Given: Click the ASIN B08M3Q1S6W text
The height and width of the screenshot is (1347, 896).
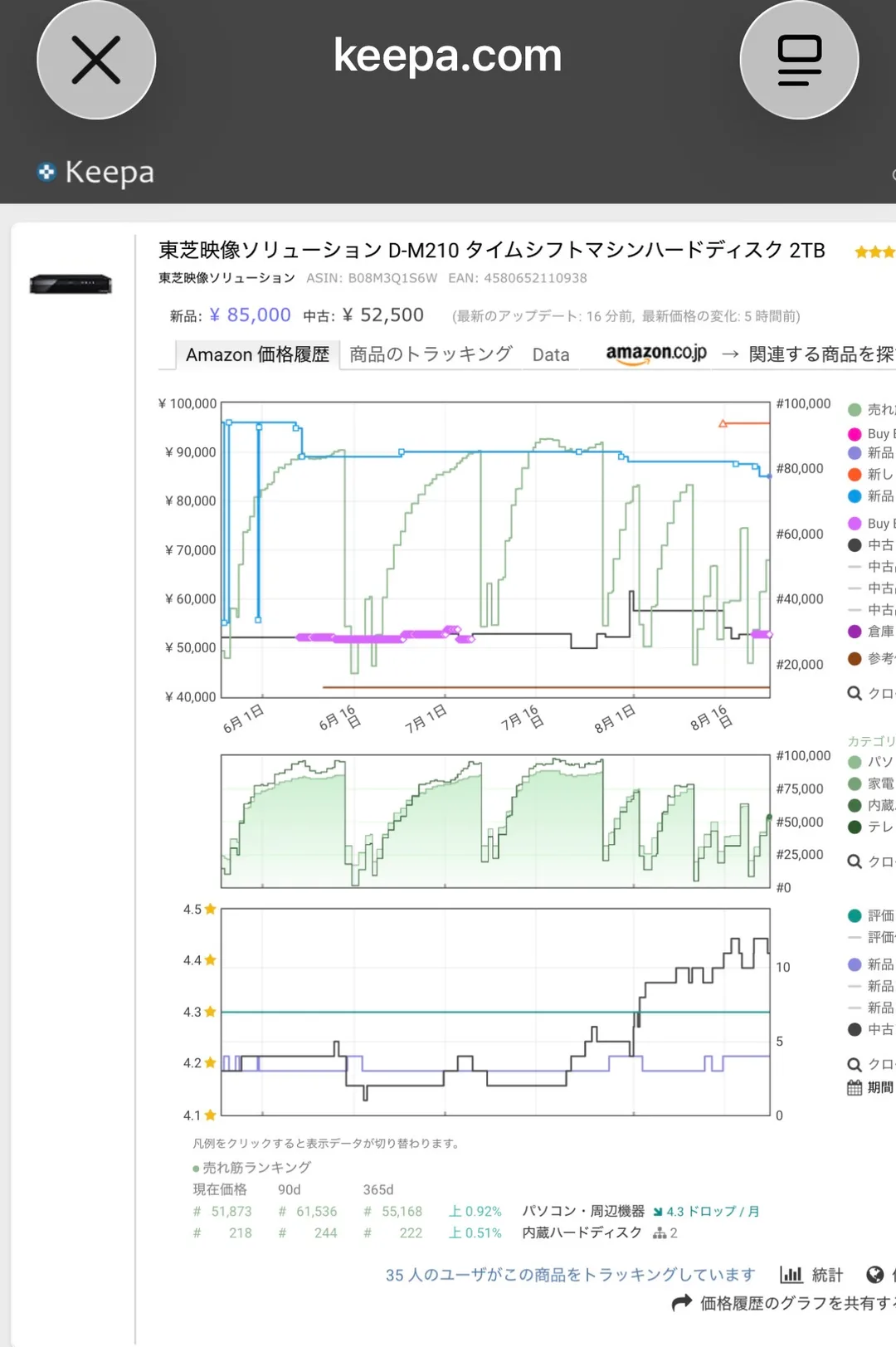Looking at the screenshot, I should point(372,278).
